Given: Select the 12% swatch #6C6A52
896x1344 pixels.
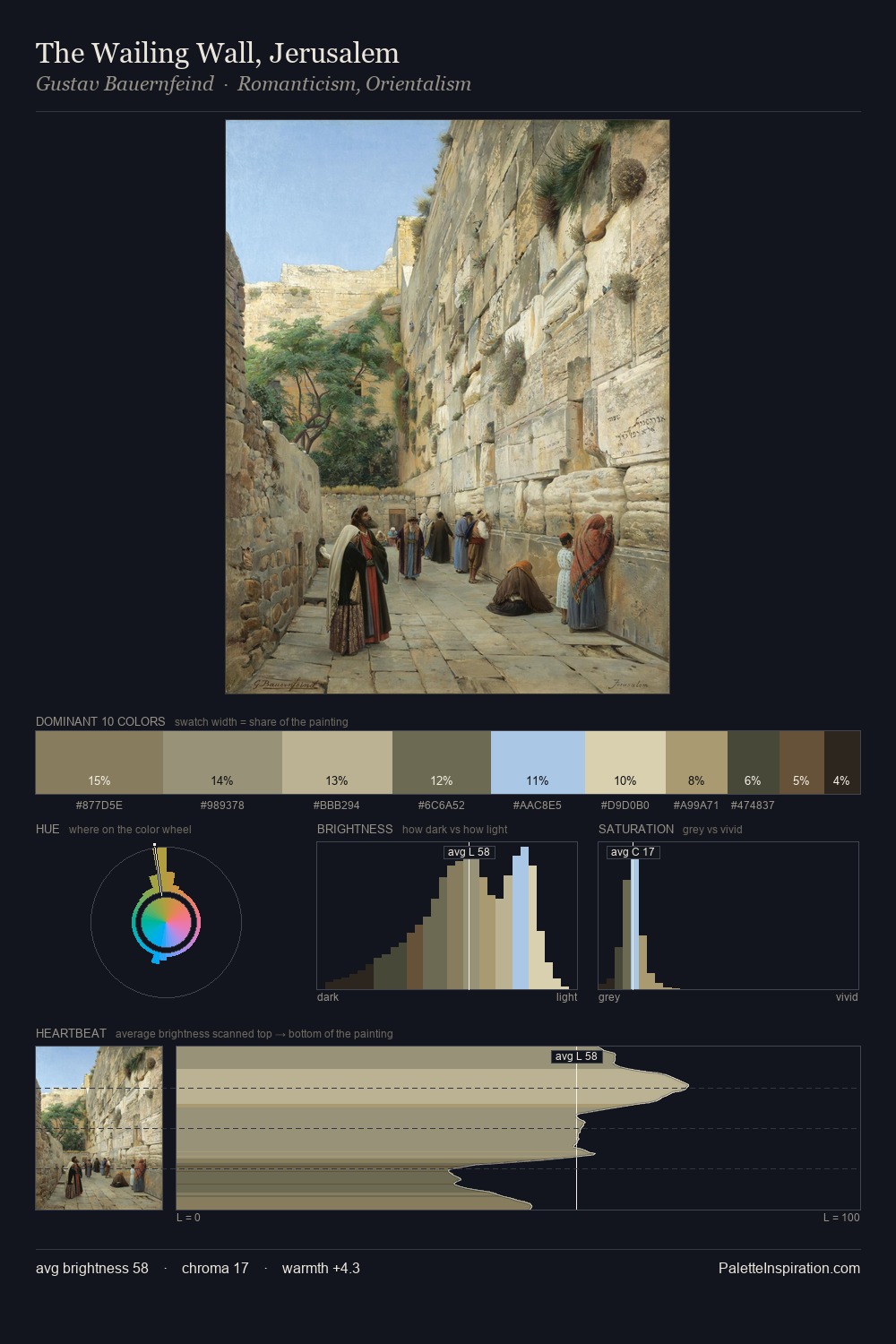Looking at the screenshot, I should click(x=442, y=762).
